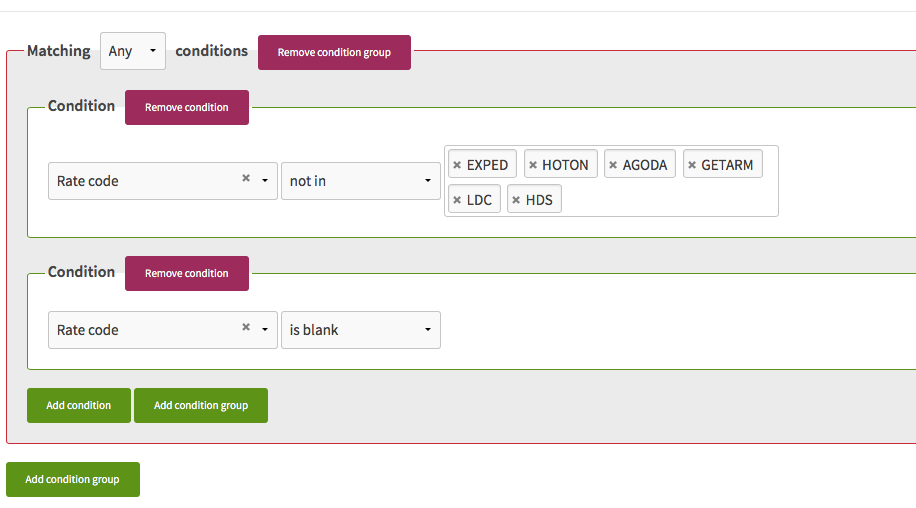Clear the second Rate code field selection
This screenshot has height=508, width=916.
pos(246,327)
